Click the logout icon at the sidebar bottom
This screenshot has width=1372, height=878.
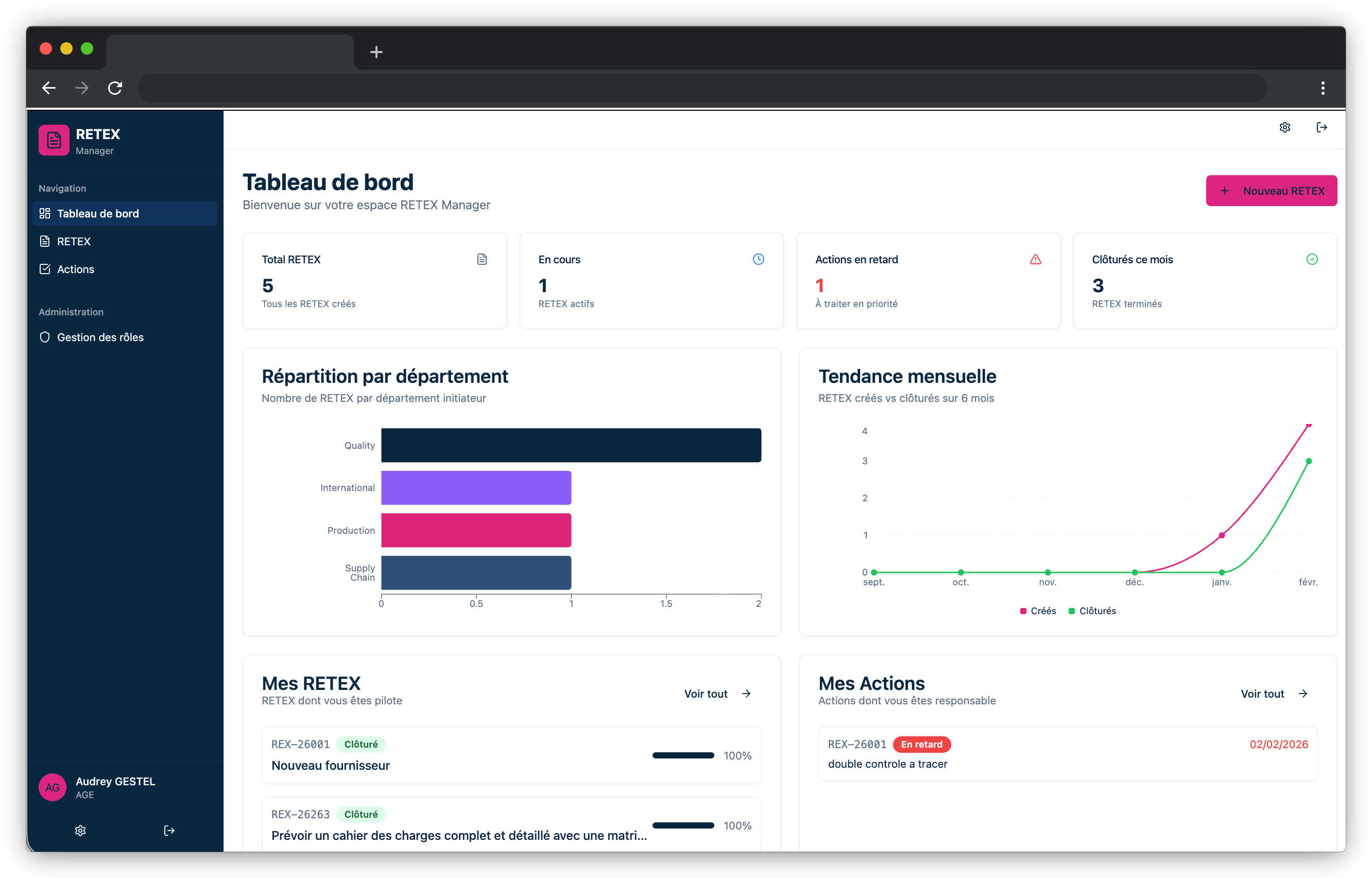coord(168,830)
